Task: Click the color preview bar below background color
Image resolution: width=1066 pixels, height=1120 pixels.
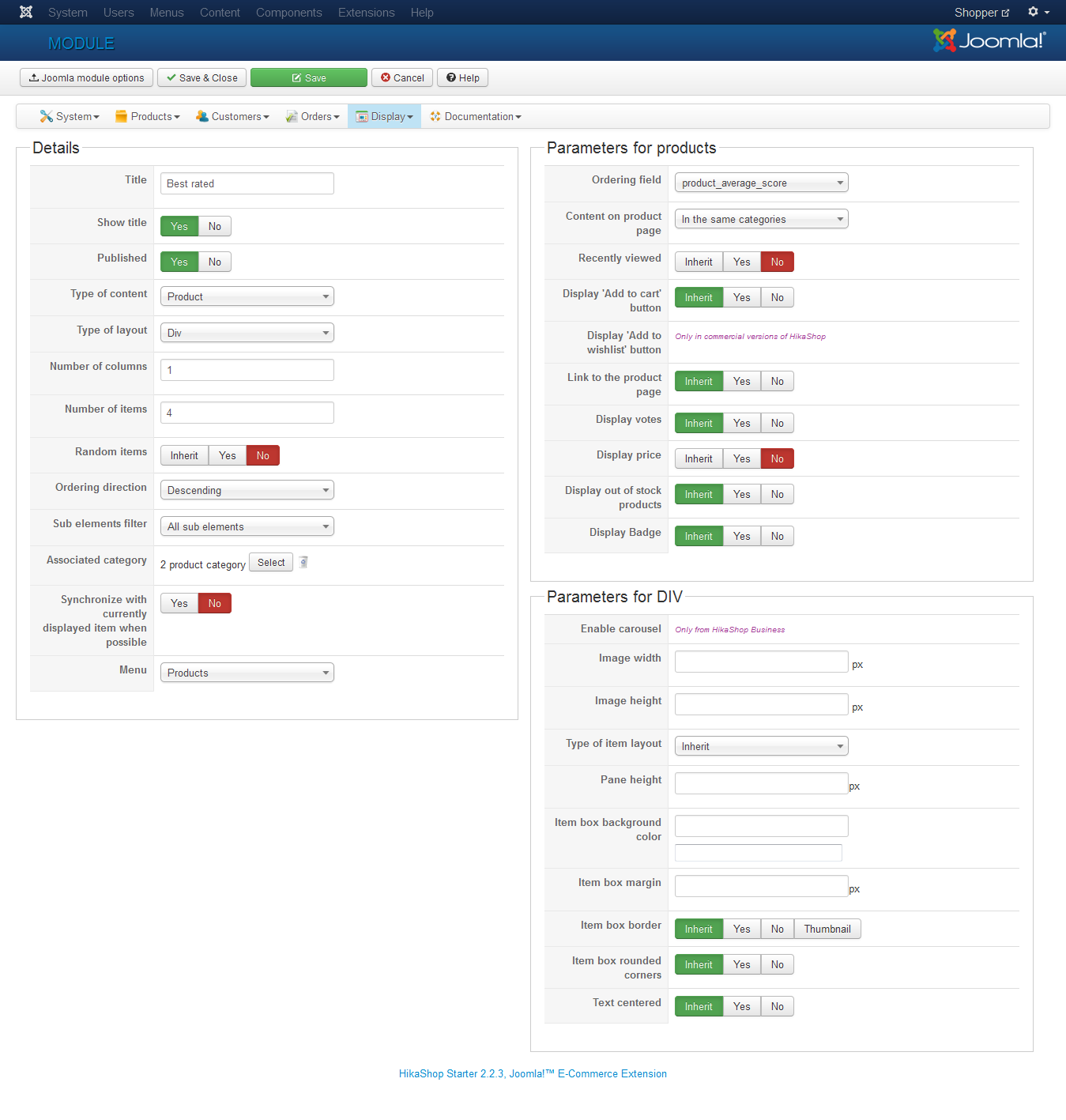Action: (x=759, y=853)
